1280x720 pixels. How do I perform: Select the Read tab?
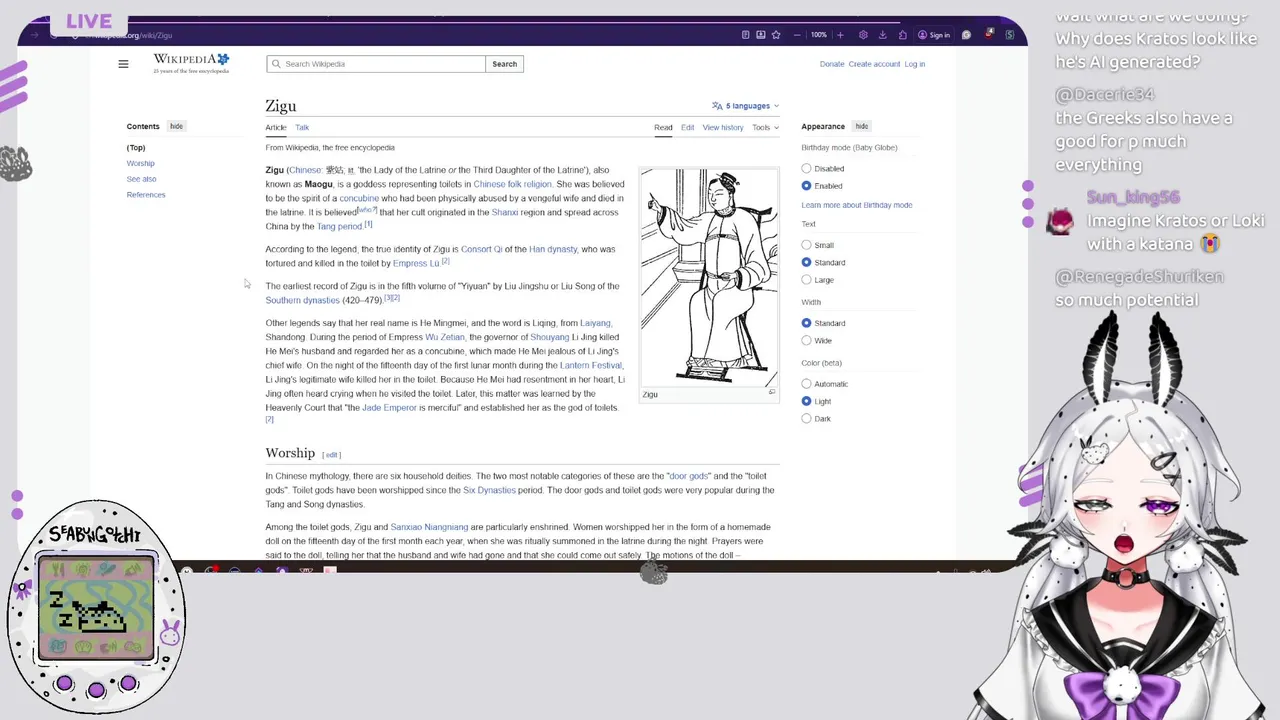[663, 127]
